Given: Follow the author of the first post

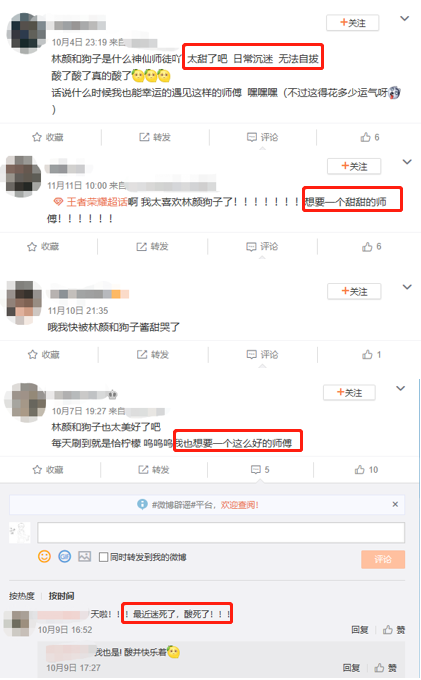Looking at the screenshot, I should point(352,23).
